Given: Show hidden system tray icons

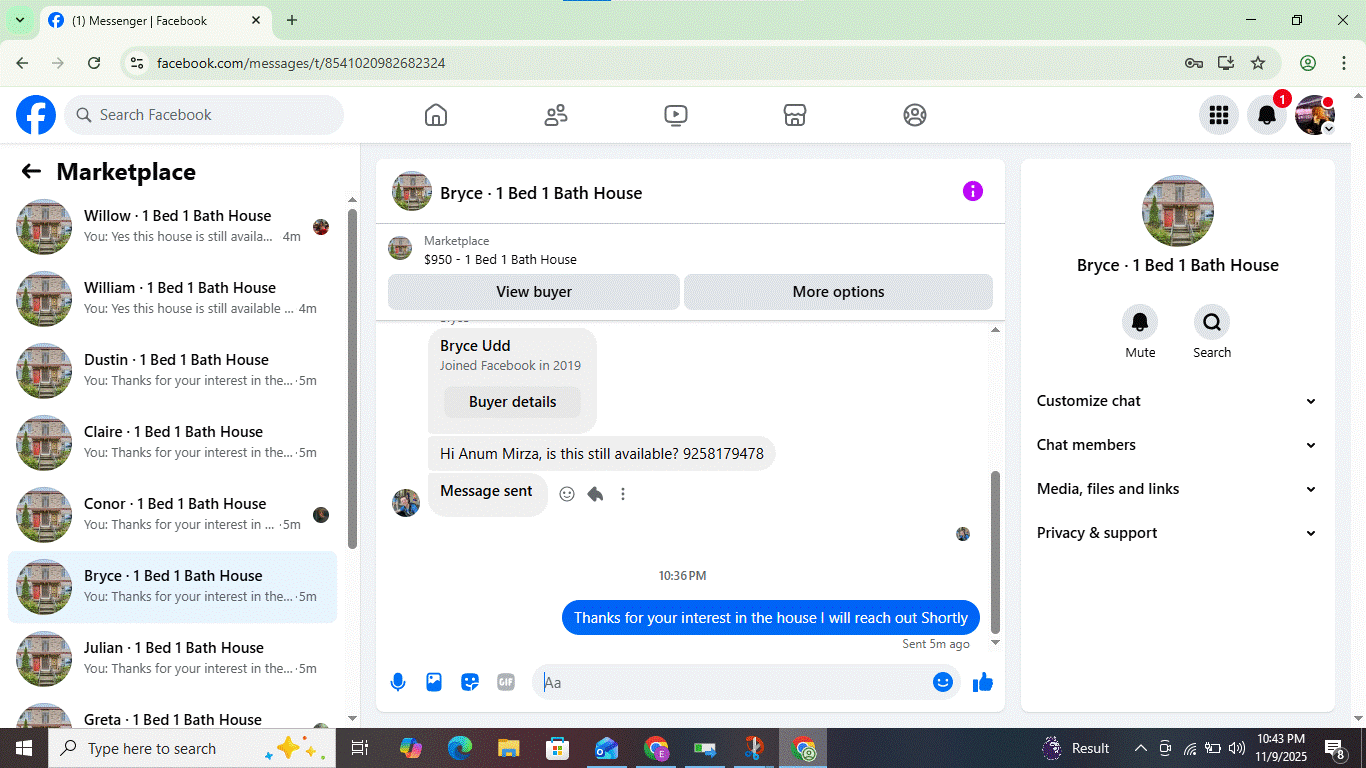Looking at the screenshot, I should point(1140,748).
